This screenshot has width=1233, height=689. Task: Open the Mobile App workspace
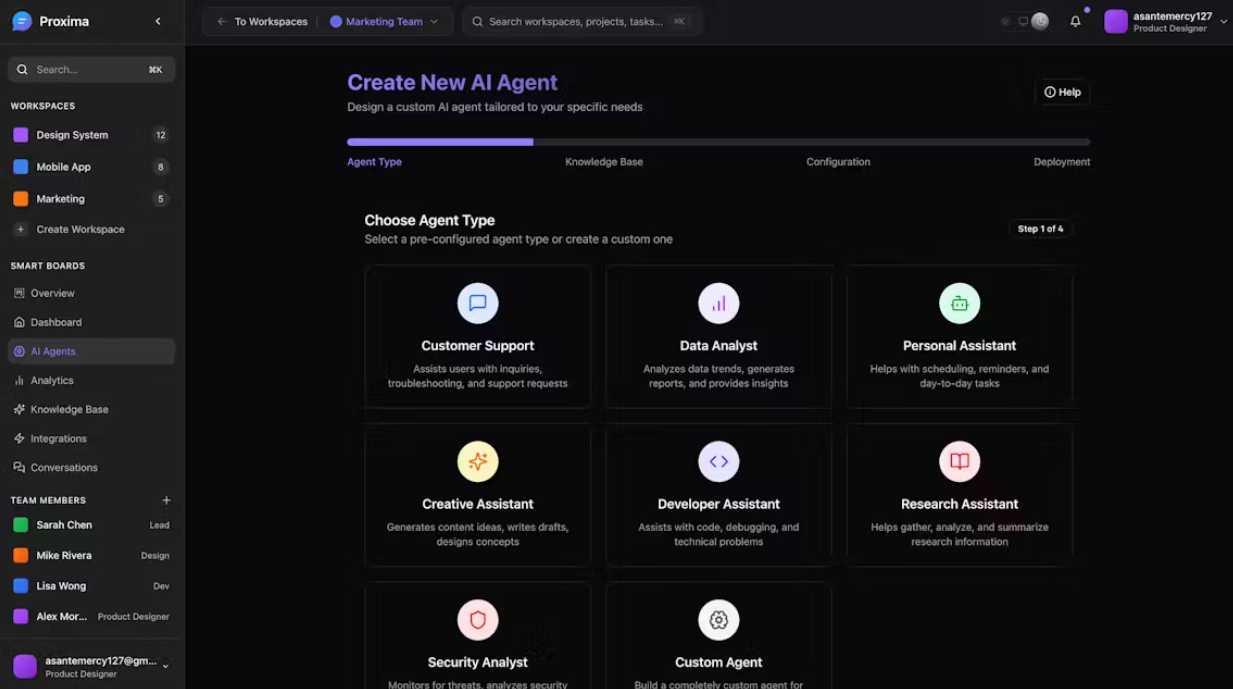pyautogui.click(x=91, y=167)
